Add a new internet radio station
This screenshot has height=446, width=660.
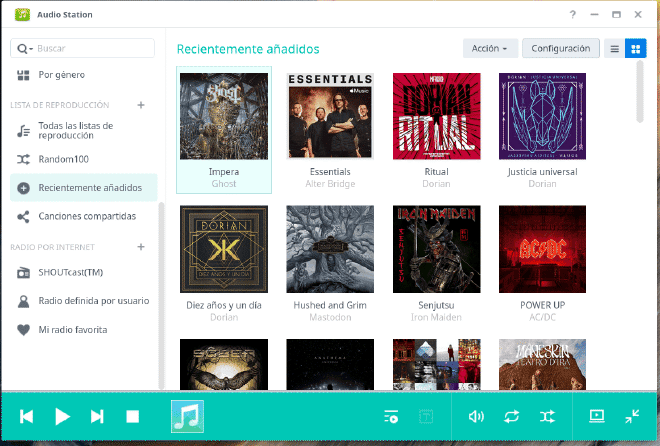[x=141, y=247]
